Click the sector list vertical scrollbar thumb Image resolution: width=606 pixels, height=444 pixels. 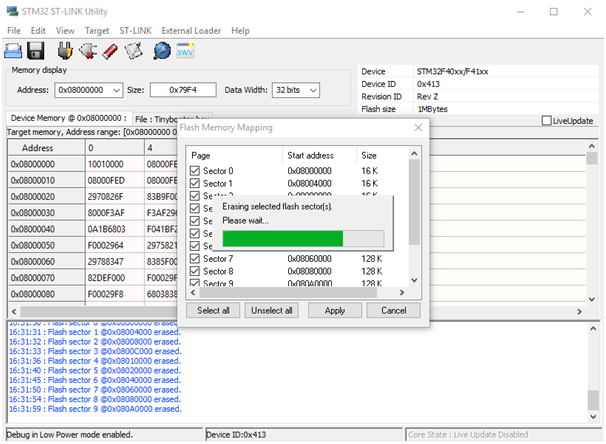[x=414, y=202]
